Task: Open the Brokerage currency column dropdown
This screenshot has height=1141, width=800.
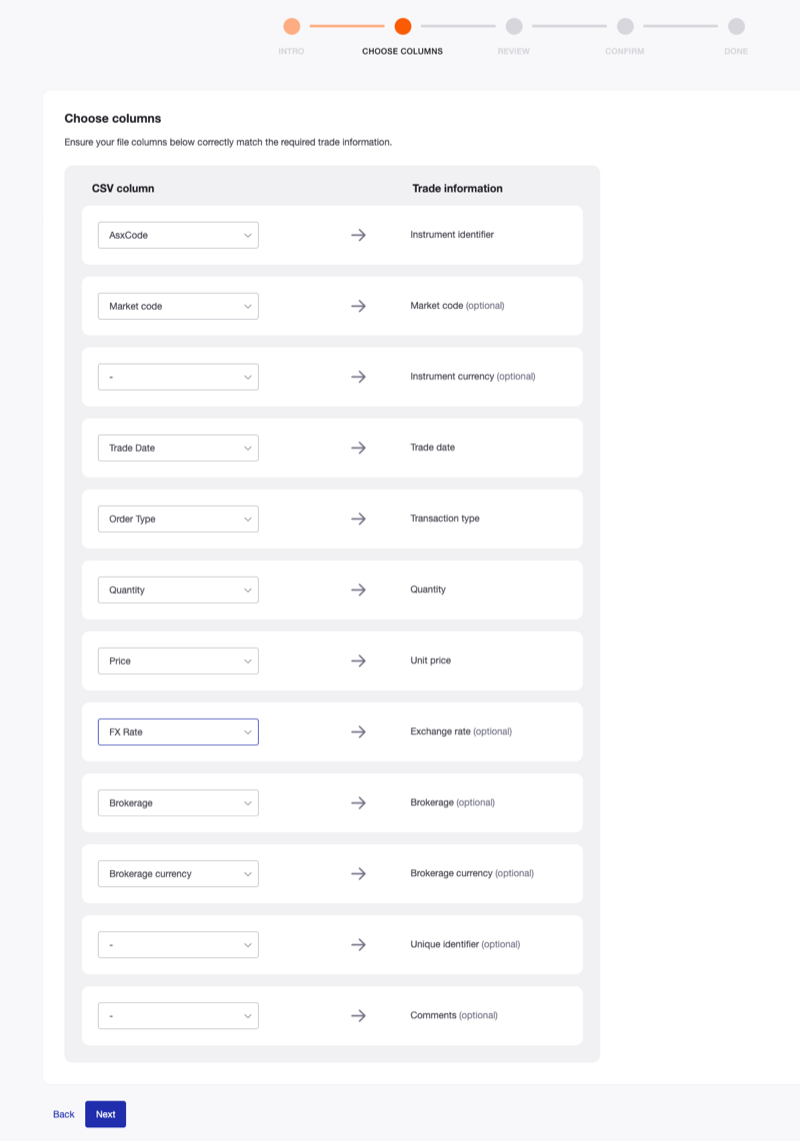Action: click(x=178, y=874)
